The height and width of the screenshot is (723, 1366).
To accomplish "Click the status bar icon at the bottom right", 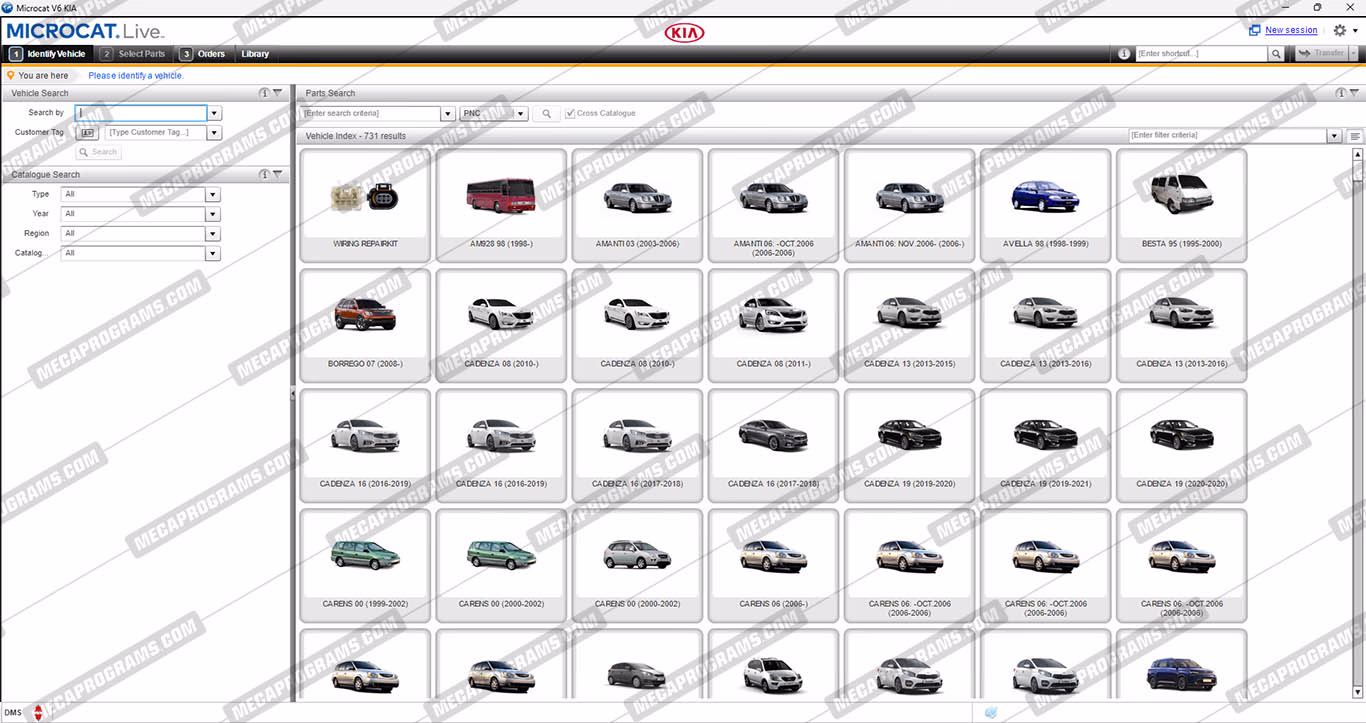I will tap(991, 712).
